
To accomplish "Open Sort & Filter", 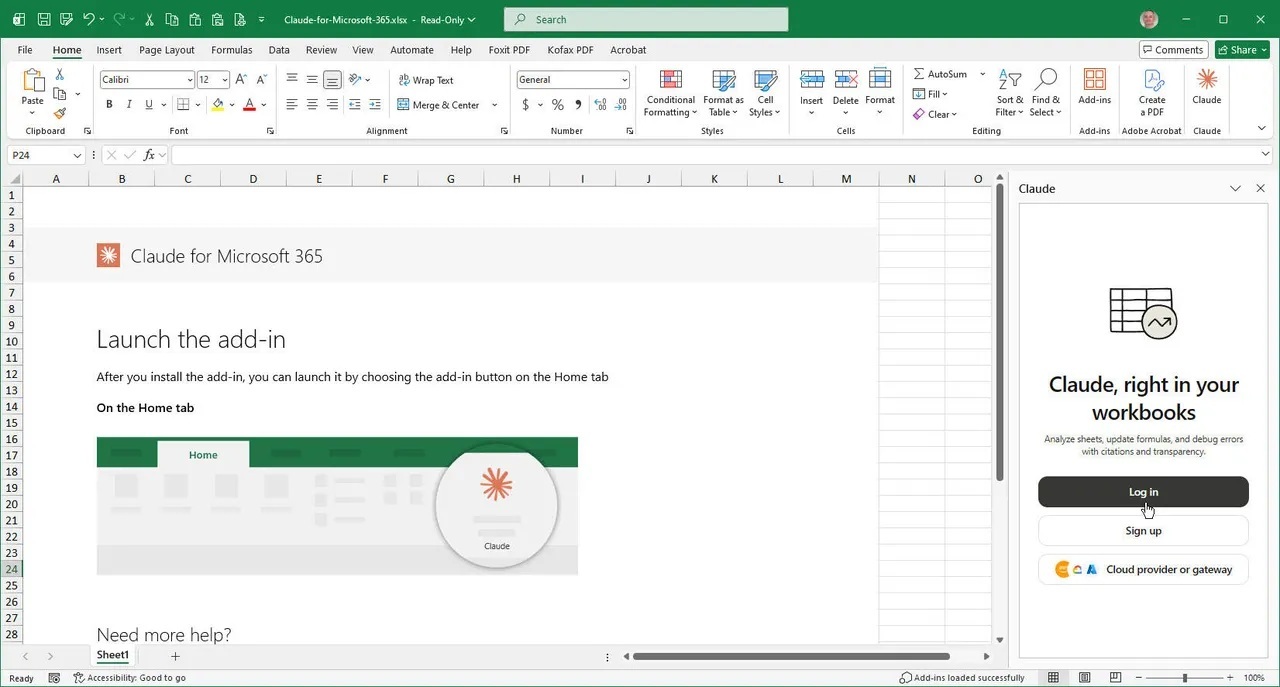I will (1010, 93).
